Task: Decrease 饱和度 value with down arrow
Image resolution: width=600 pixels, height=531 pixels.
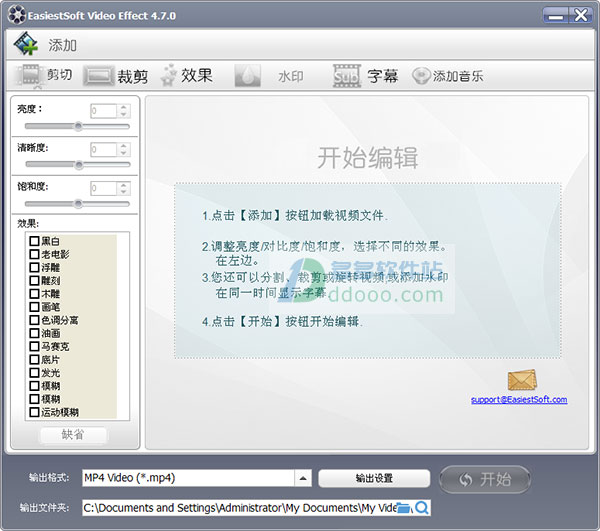Action: click(x=123, y=192)
